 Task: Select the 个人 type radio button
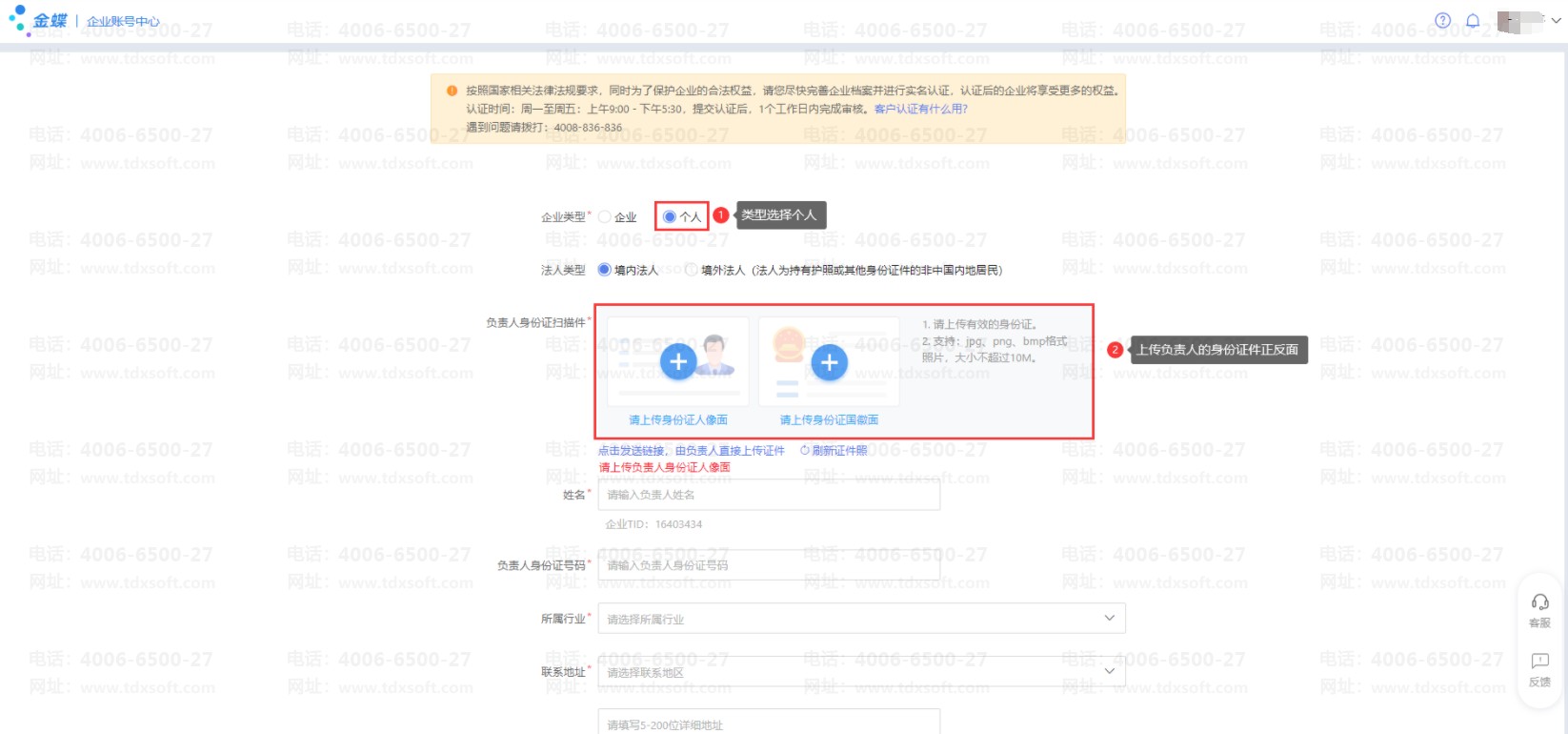(x=670, y=216)
